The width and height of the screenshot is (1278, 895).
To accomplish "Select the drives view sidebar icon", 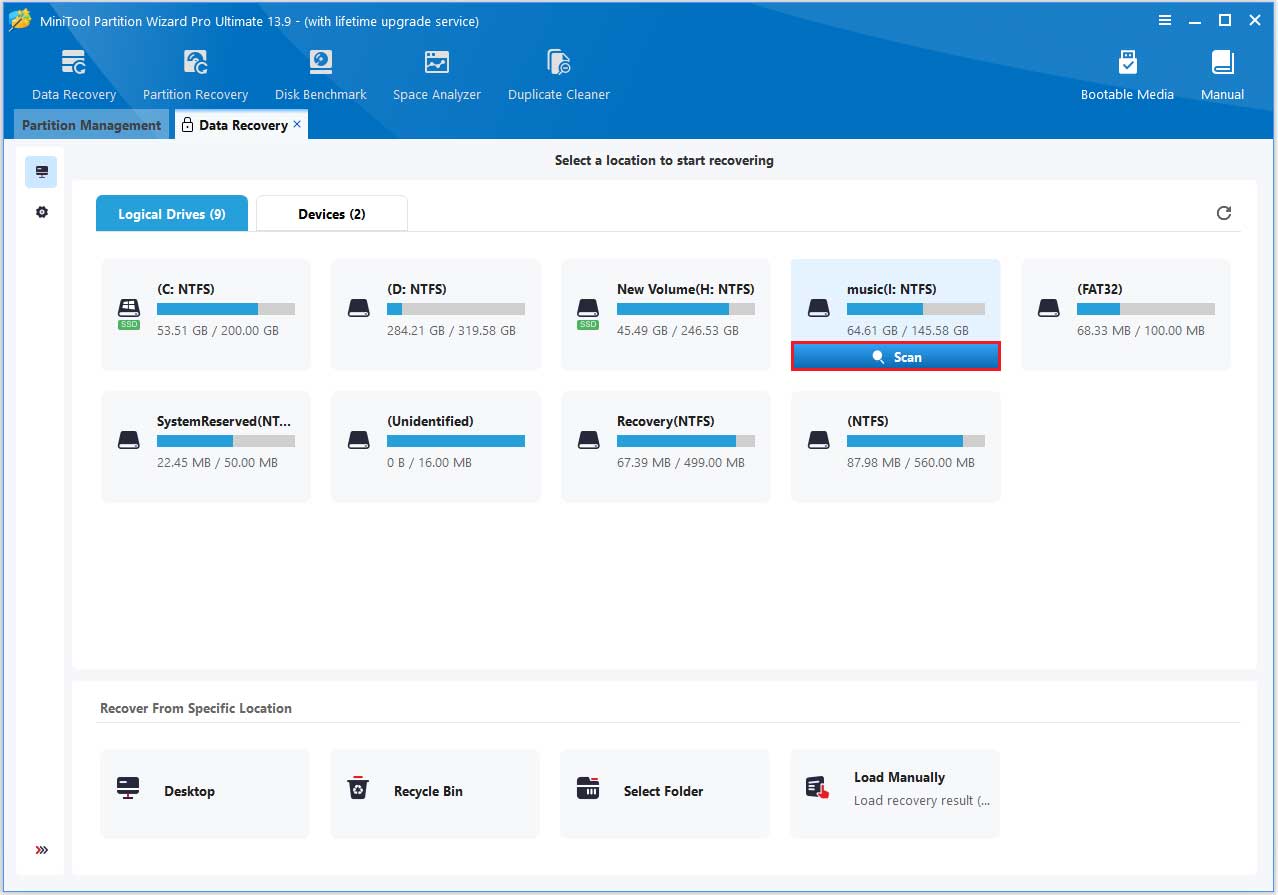I will point(41,172).
